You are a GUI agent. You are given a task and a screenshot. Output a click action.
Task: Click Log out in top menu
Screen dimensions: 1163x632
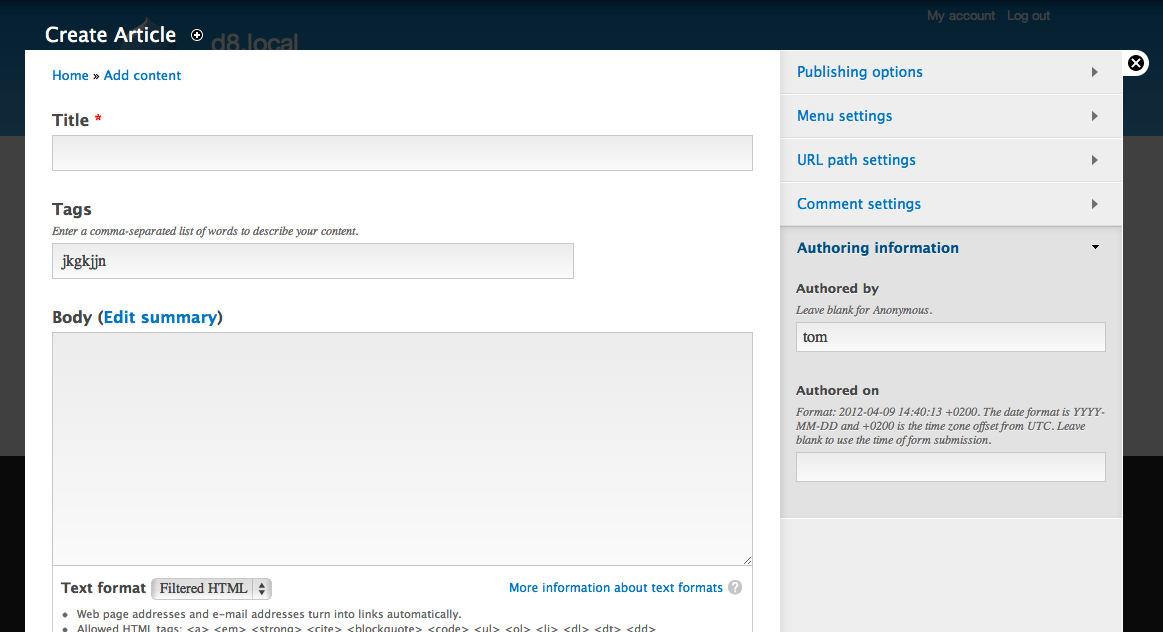(x=1028, y=16)
